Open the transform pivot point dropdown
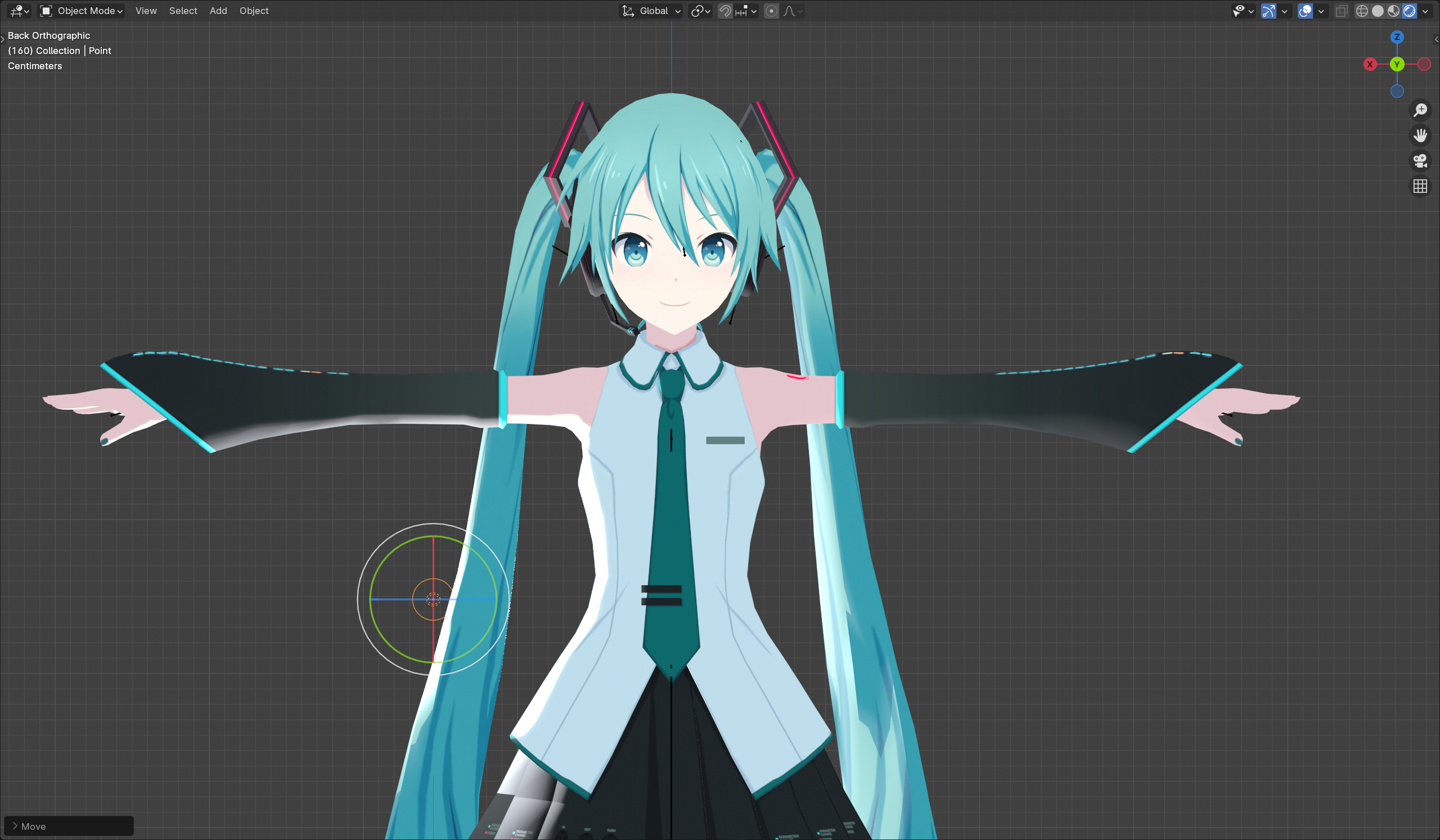Image resolution: width=1440 pixels, height=840 pixels. click(x=700, y=11)
